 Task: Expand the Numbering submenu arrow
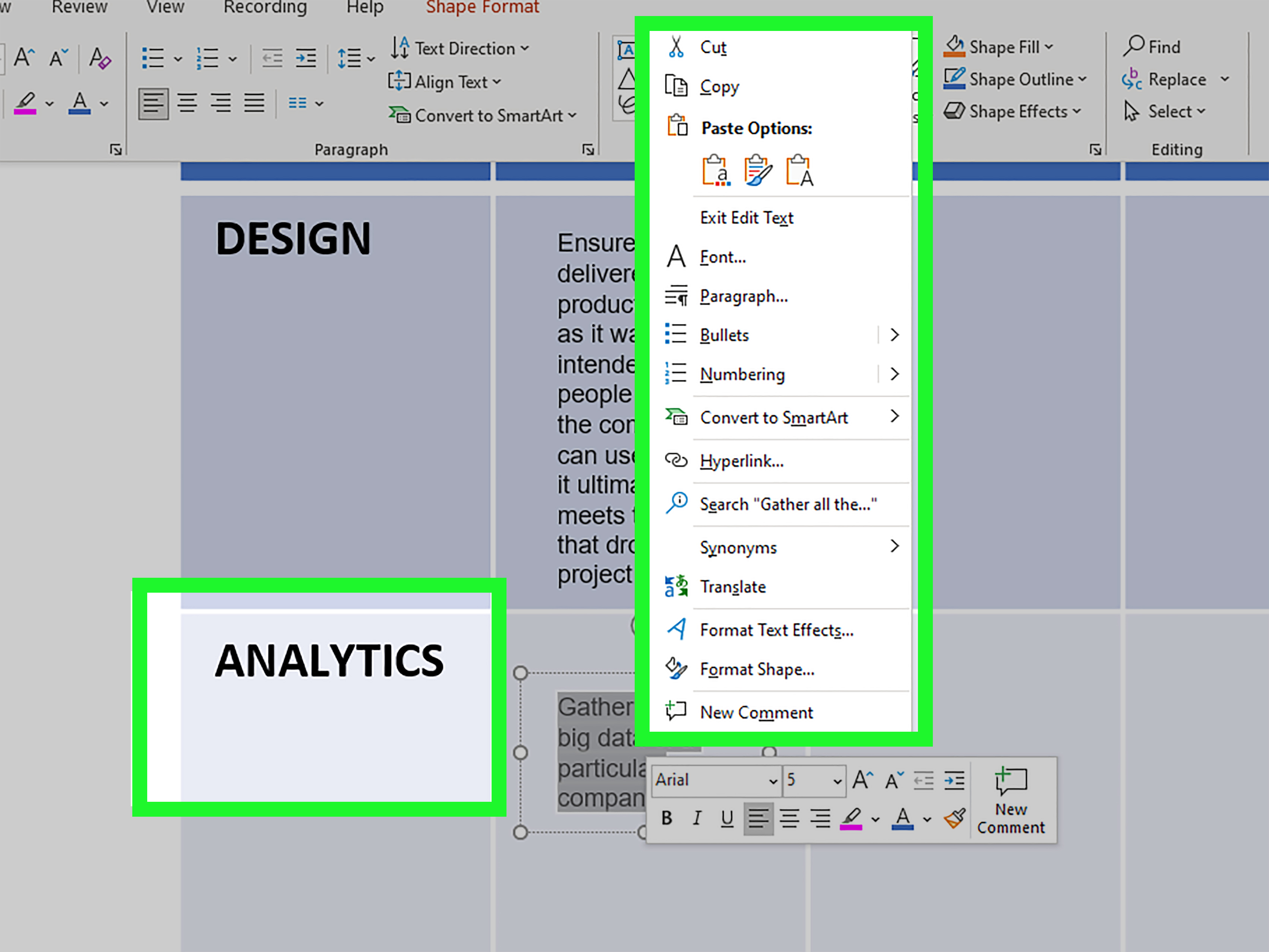pyautogui.click(x=894, y=374)
